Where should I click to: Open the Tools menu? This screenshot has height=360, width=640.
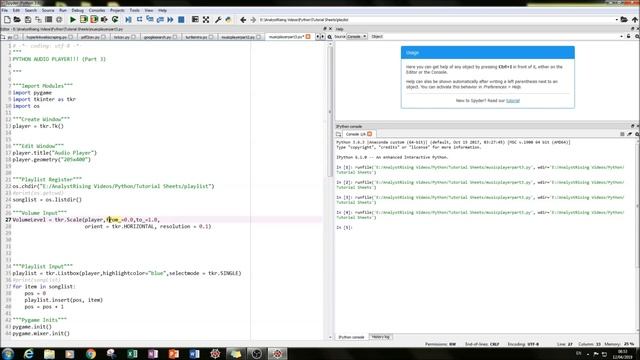click(134, 10)
